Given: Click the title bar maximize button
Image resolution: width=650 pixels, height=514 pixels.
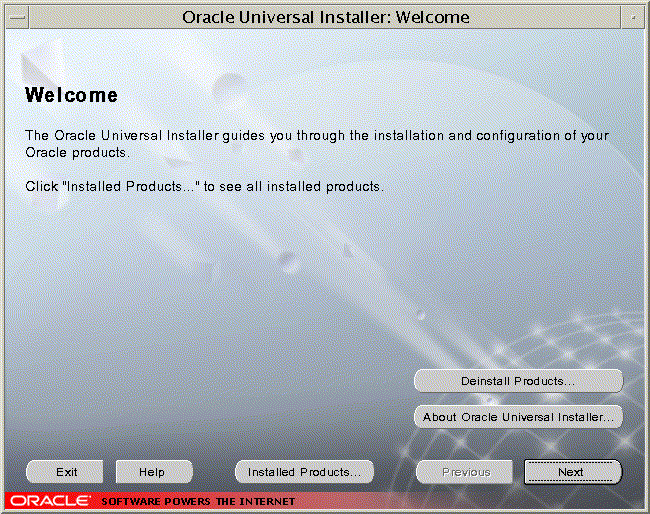Looking at the screenshot, I should click(633, 18).
